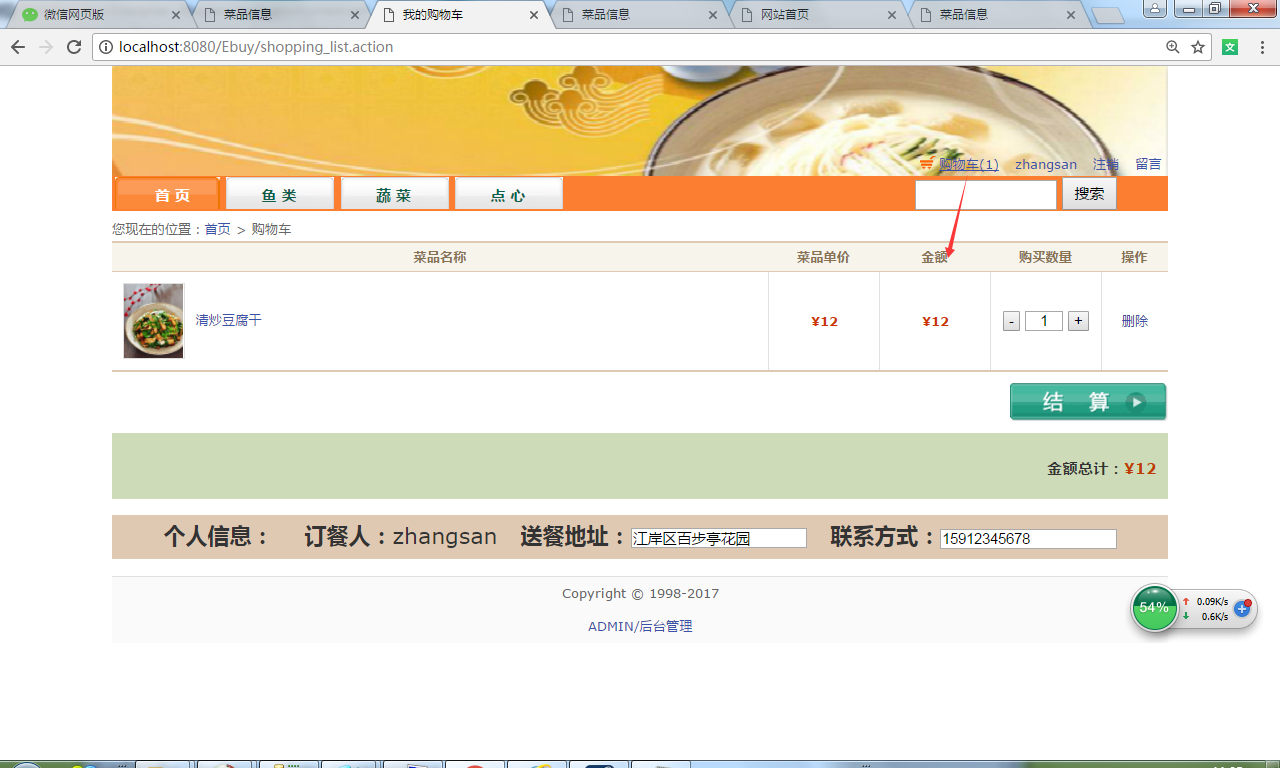Image resolution: width=1280 pixels, height=768 pixels.
Task: Click the 送餐地址 address input field
Action: point(719,538)
